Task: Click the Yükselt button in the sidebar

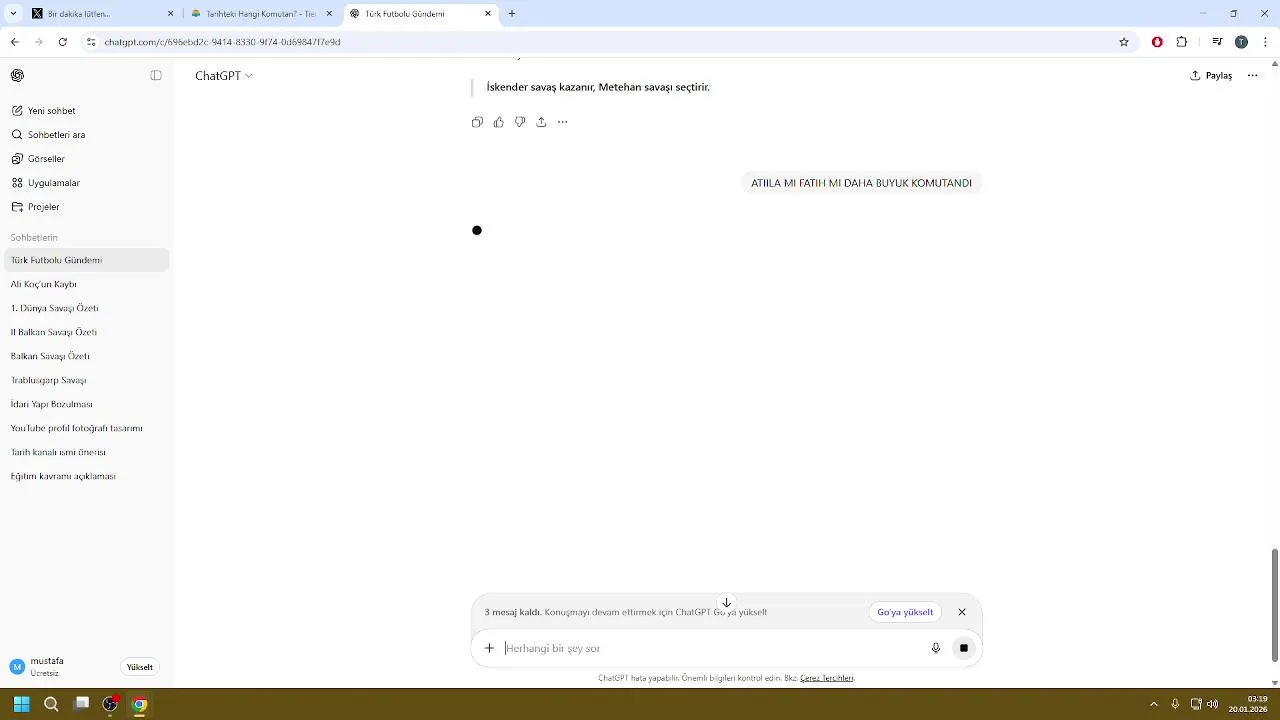Action: (140, 667)
